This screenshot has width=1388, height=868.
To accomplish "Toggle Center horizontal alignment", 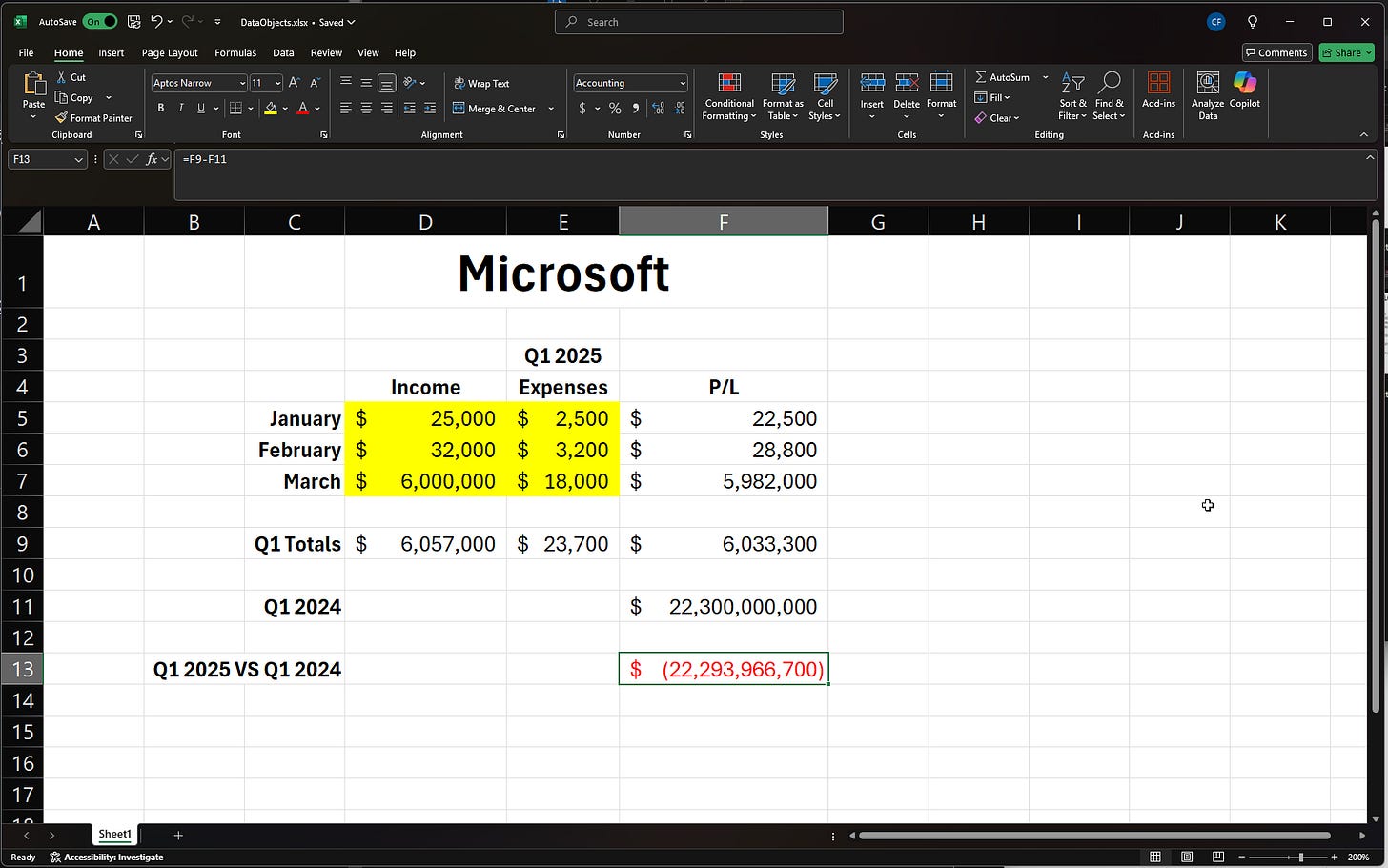I will point(366,109).
